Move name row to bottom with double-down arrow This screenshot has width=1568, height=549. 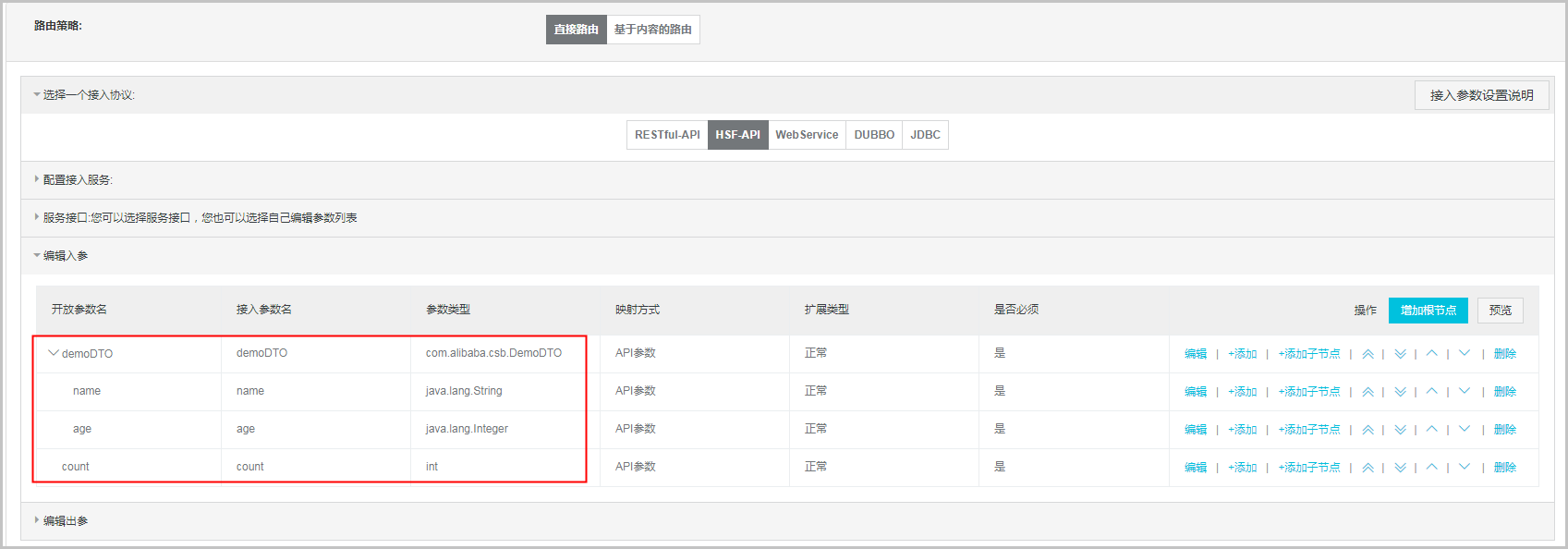pos(1400,392)
